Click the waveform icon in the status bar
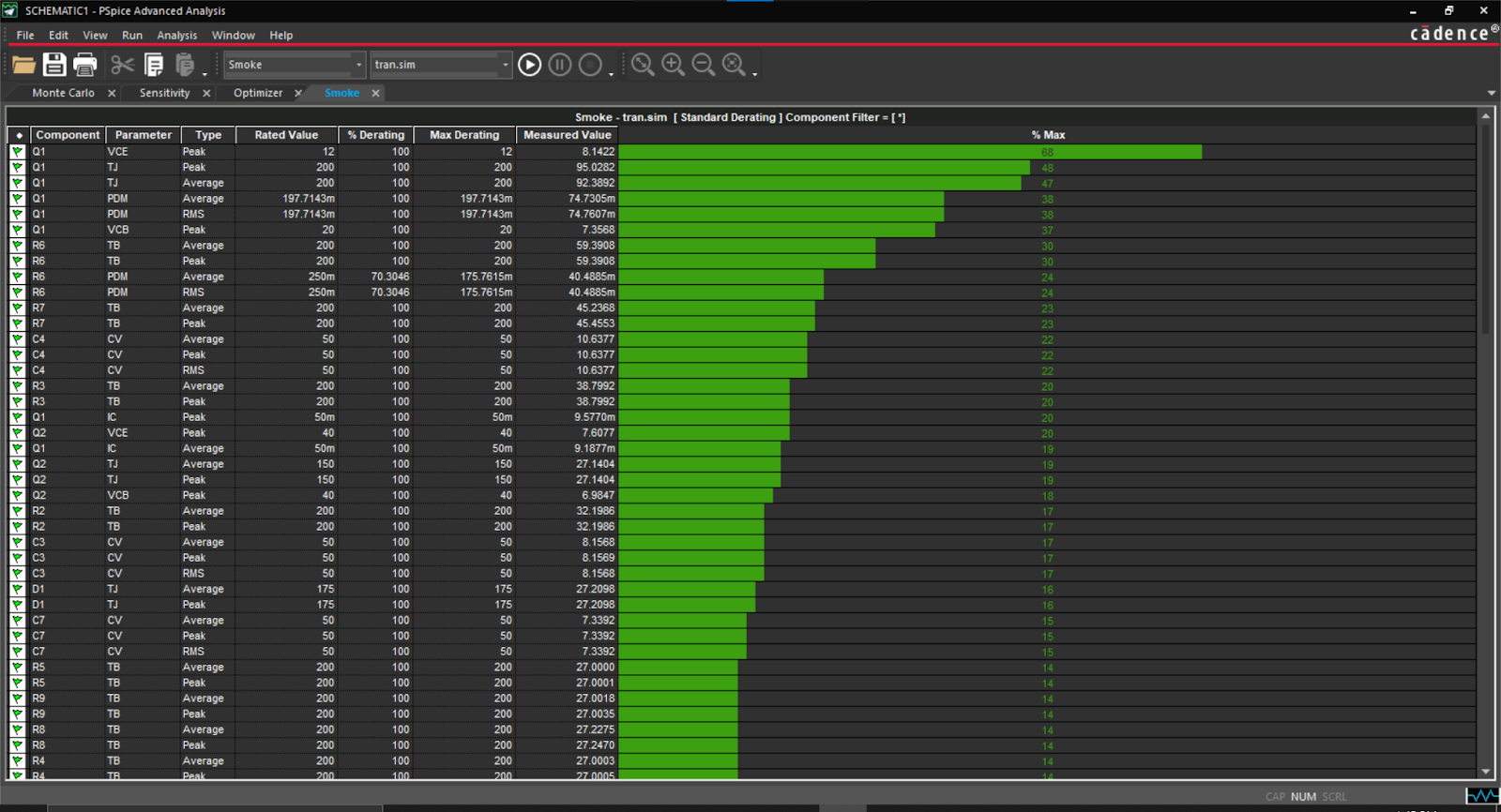The image size is (1501, 812). (1482, 796)
